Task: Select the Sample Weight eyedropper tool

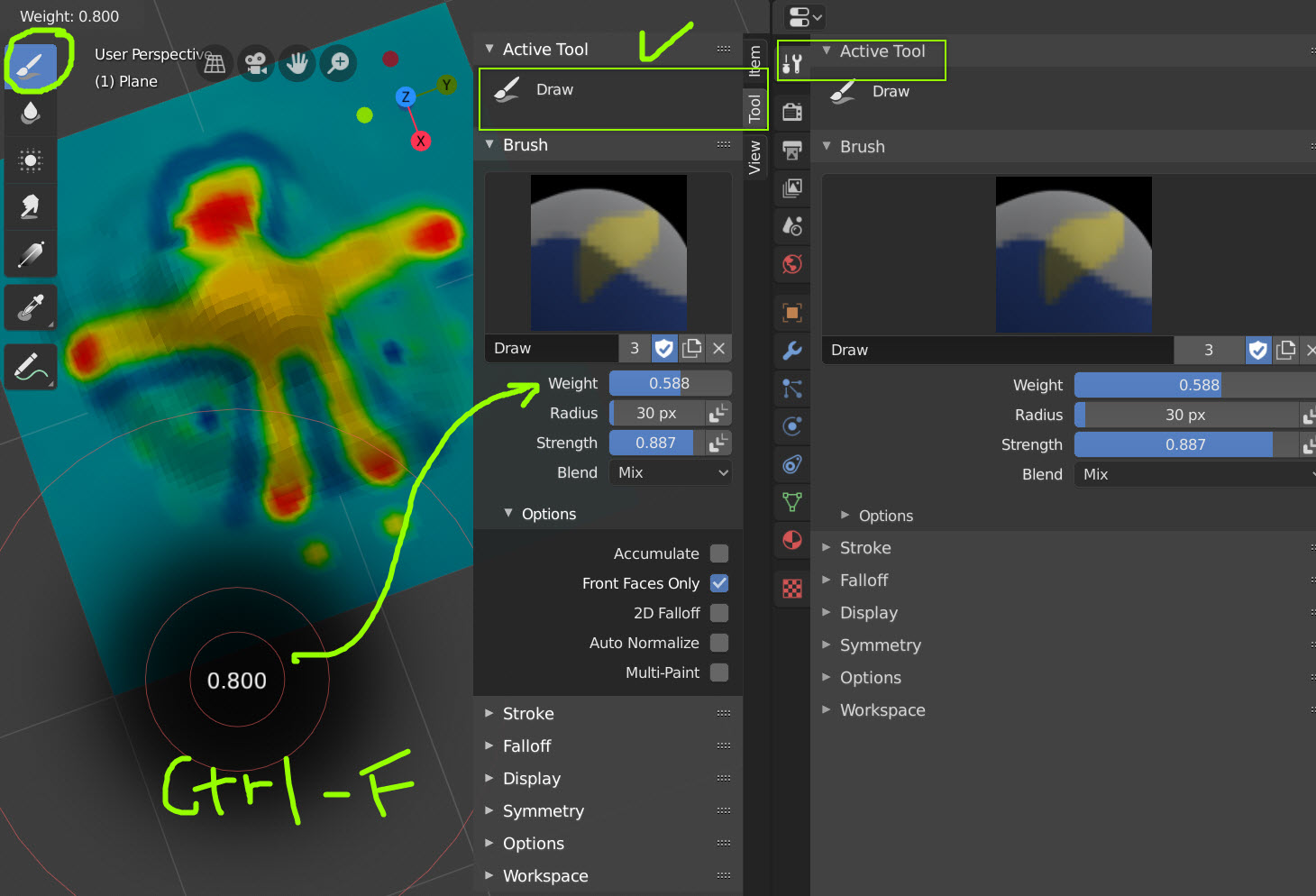Action: (31, 308)
